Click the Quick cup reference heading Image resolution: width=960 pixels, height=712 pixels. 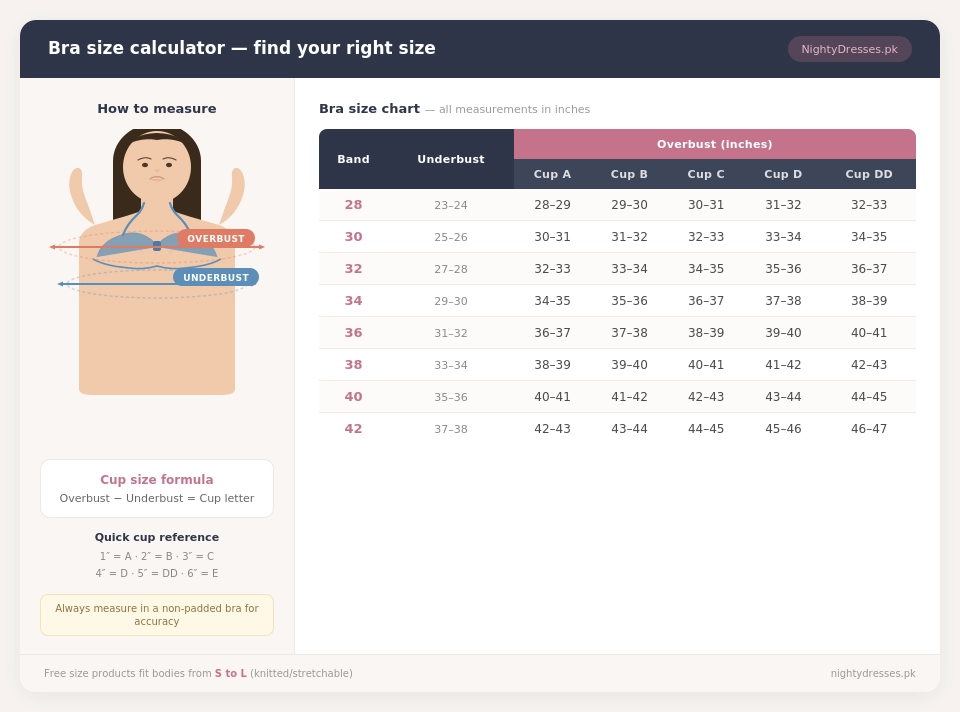click(x=157, y=537)
